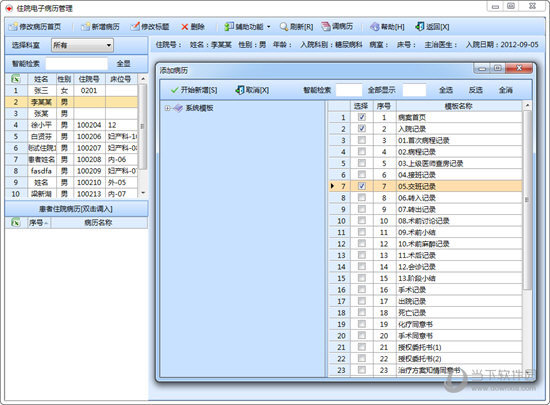Screen dimensions: 550x405
Task: Uncheck the 05.交班记录 checkbox
Action: click(362, 186)
